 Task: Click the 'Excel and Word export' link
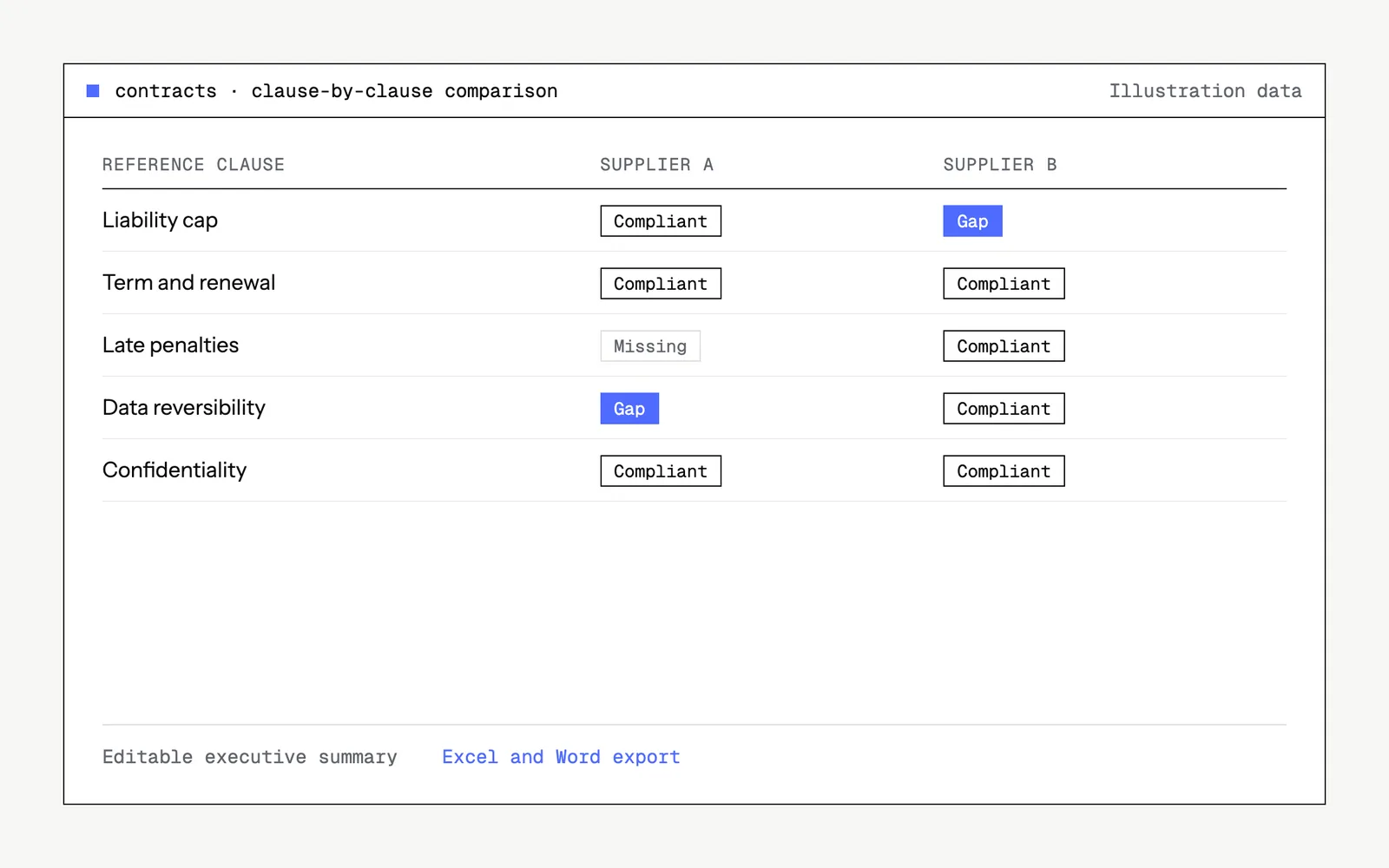click(x=561, y=757)
